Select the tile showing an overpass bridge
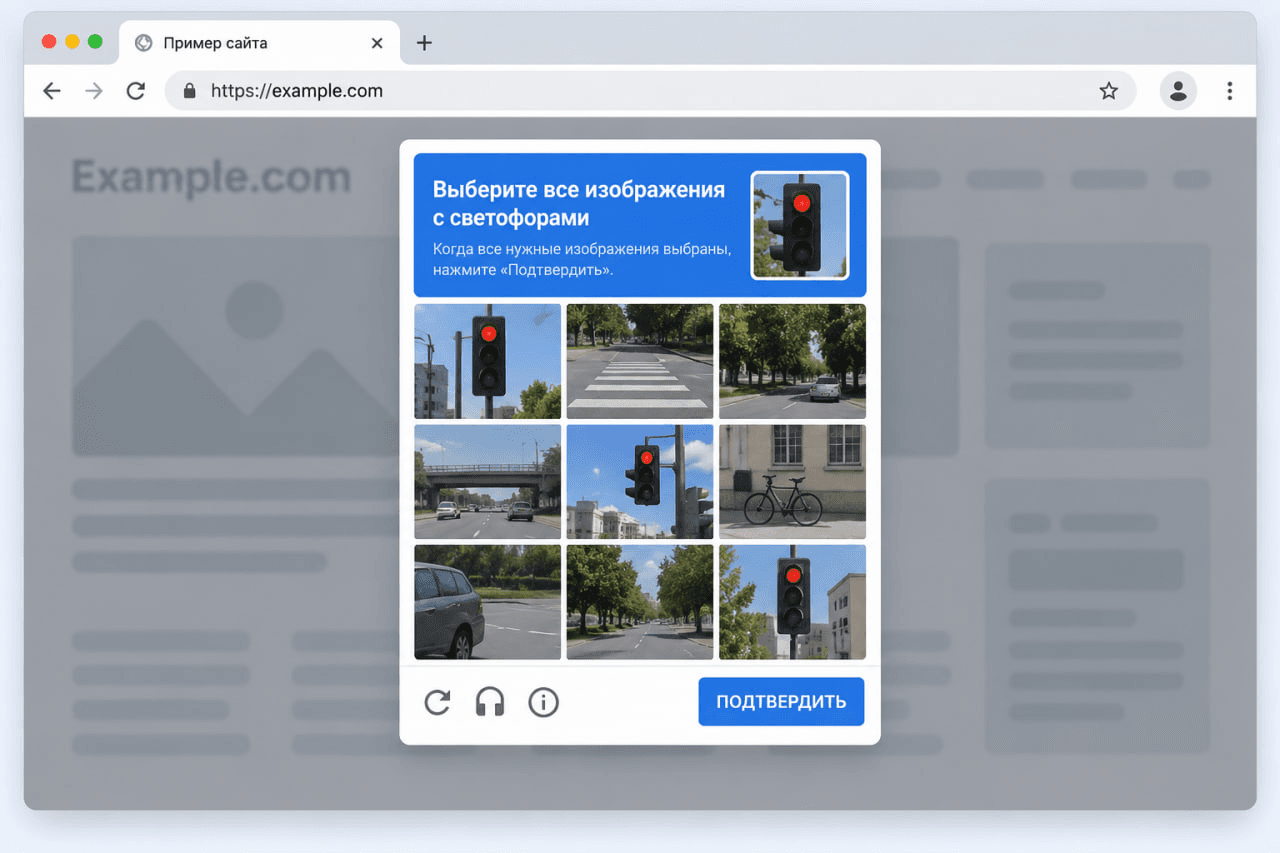 pyautogui.click(x=488, y=482)
